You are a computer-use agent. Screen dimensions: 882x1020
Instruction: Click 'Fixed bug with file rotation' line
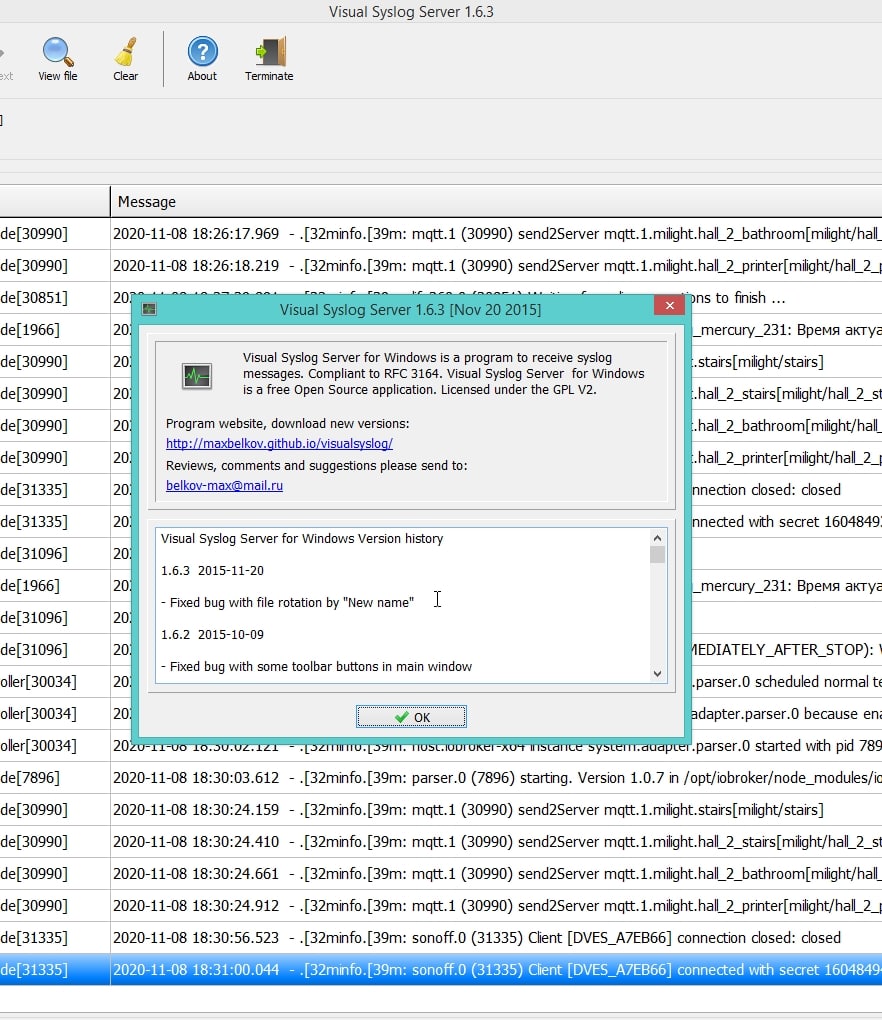[x=287, y=602]
